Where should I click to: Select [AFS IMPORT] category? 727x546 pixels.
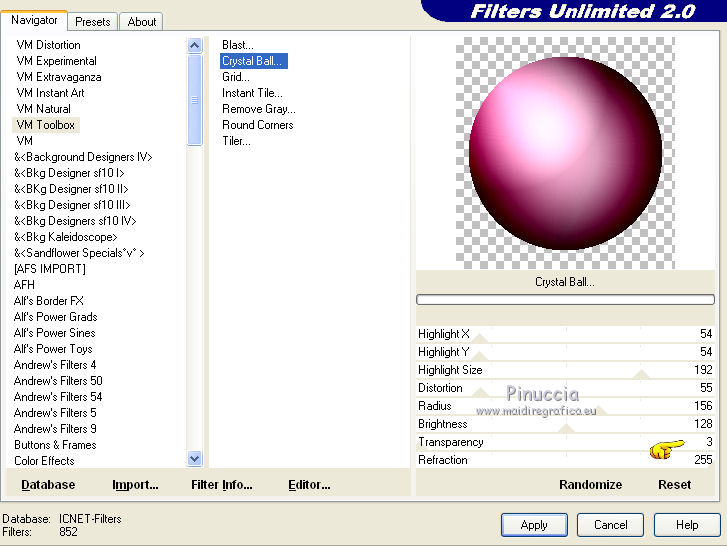click(50, 269)
